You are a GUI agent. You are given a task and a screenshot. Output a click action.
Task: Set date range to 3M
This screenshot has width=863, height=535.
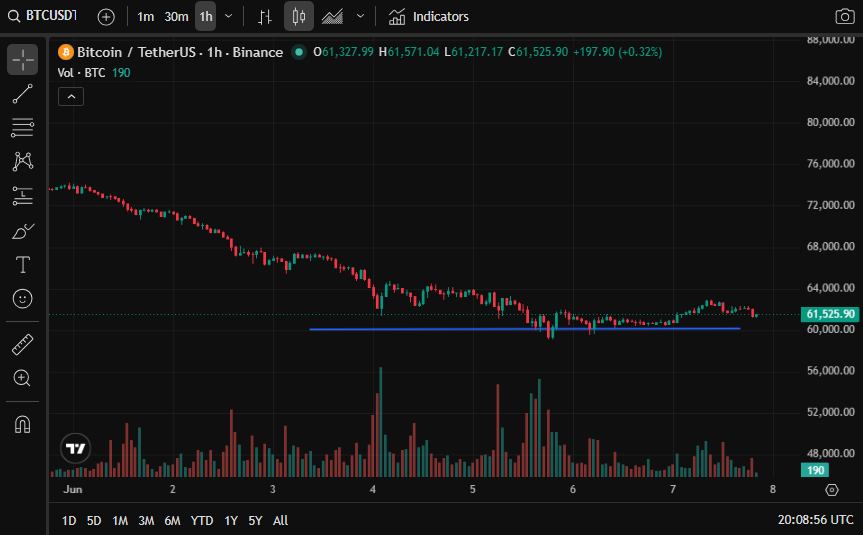(146, 521)
